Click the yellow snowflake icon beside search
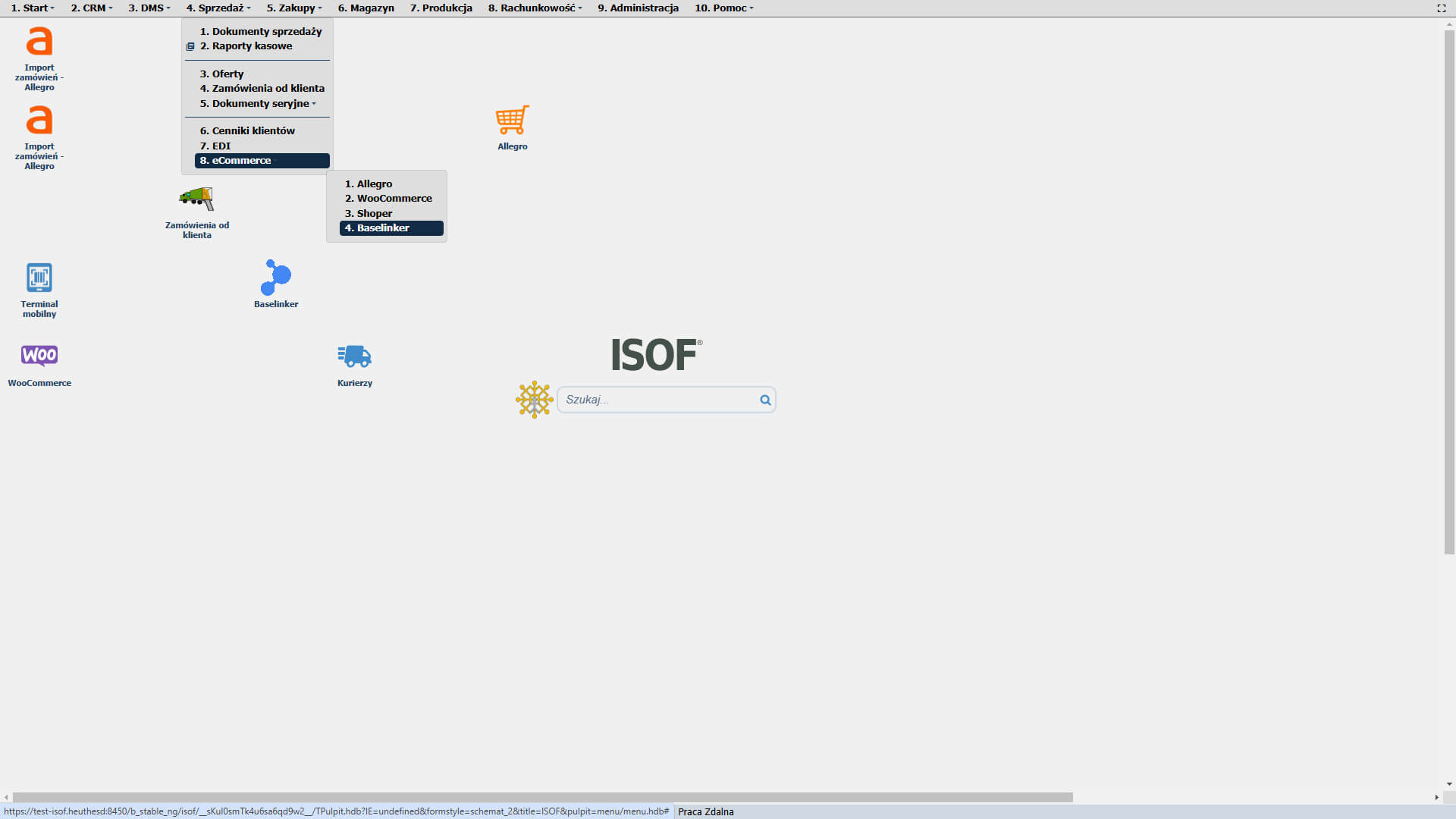Image resolution: width=1456 pixels, height=819 pixels. coord(535,400)
